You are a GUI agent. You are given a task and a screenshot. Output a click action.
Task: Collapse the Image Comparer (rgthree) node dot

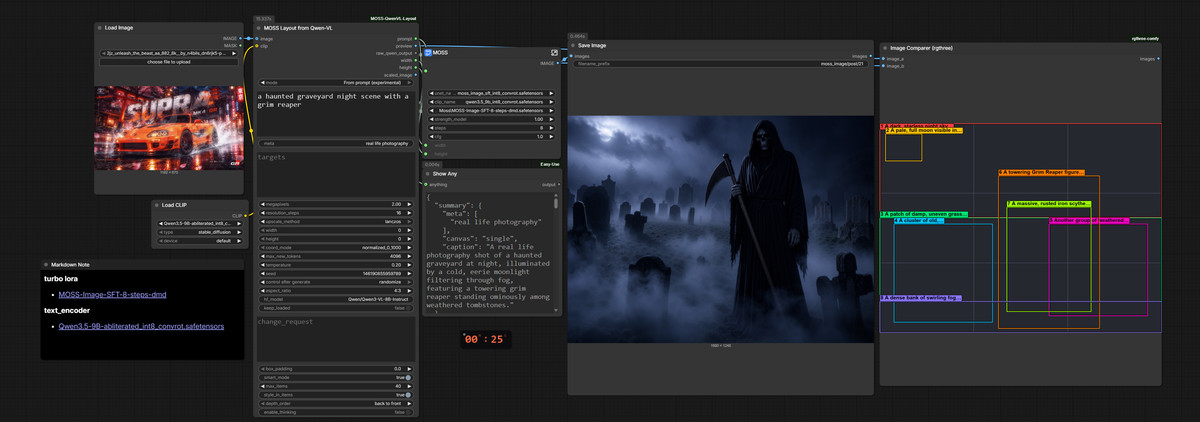point(886,47)
